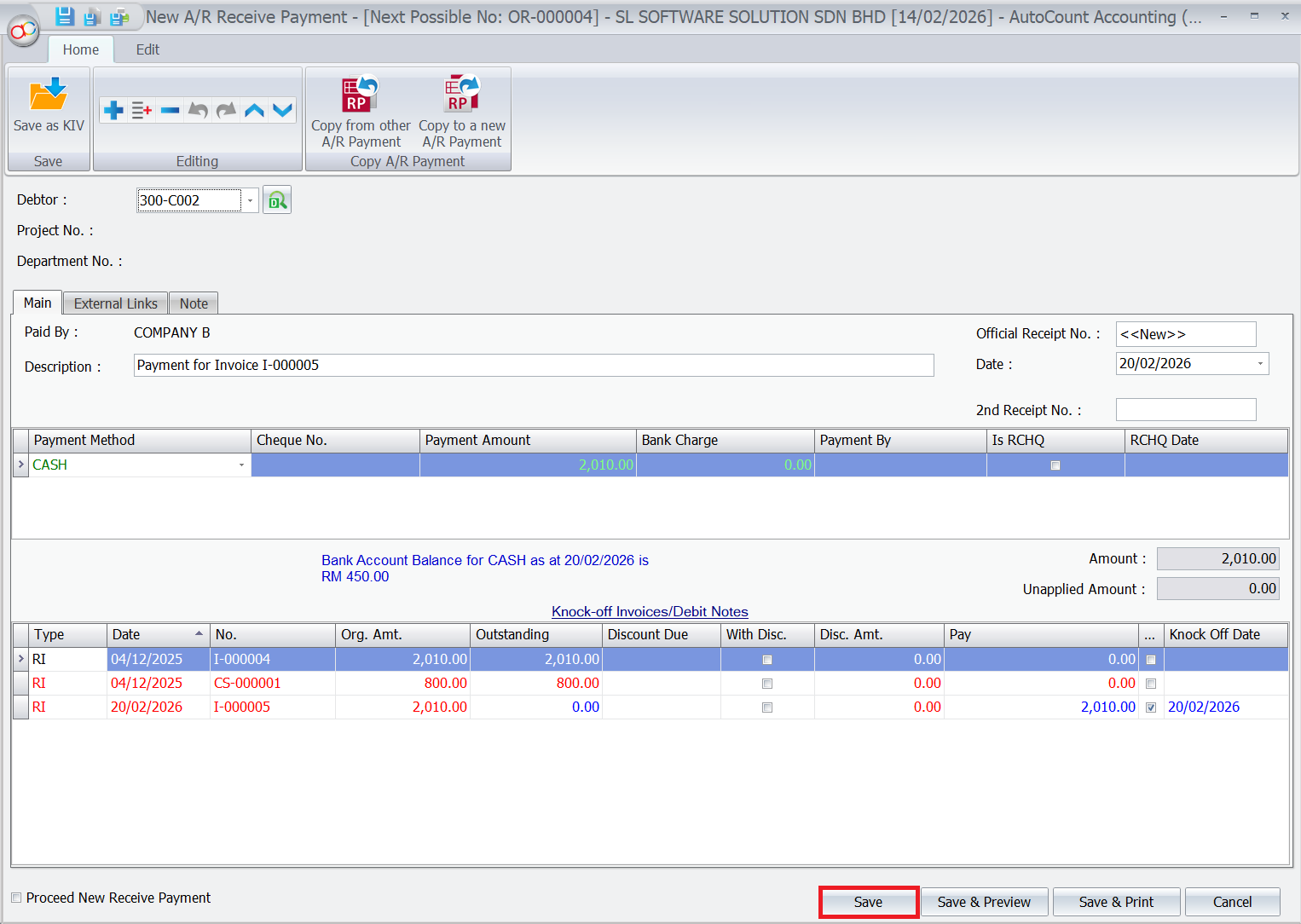Open the Payment Method CASH dropdown
This screenshot has height=924, width=1301.
point(241,465)
